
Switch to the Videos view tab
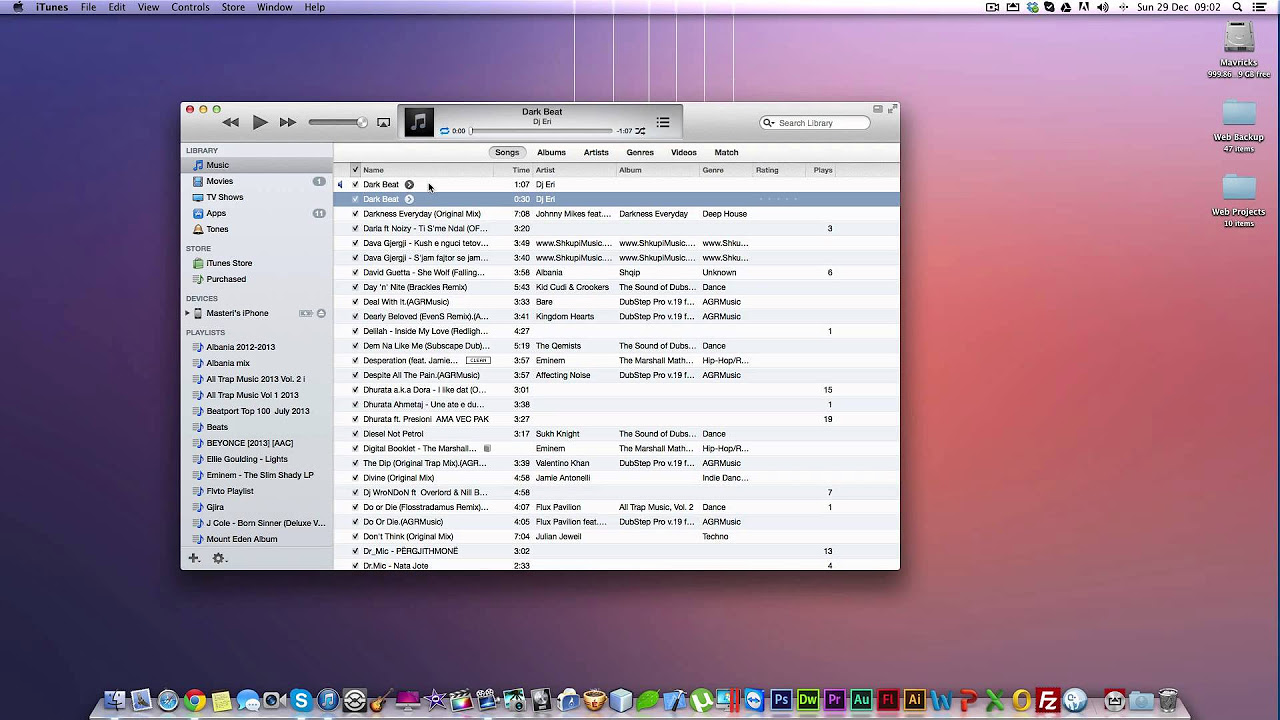click(x=684, y=152)
